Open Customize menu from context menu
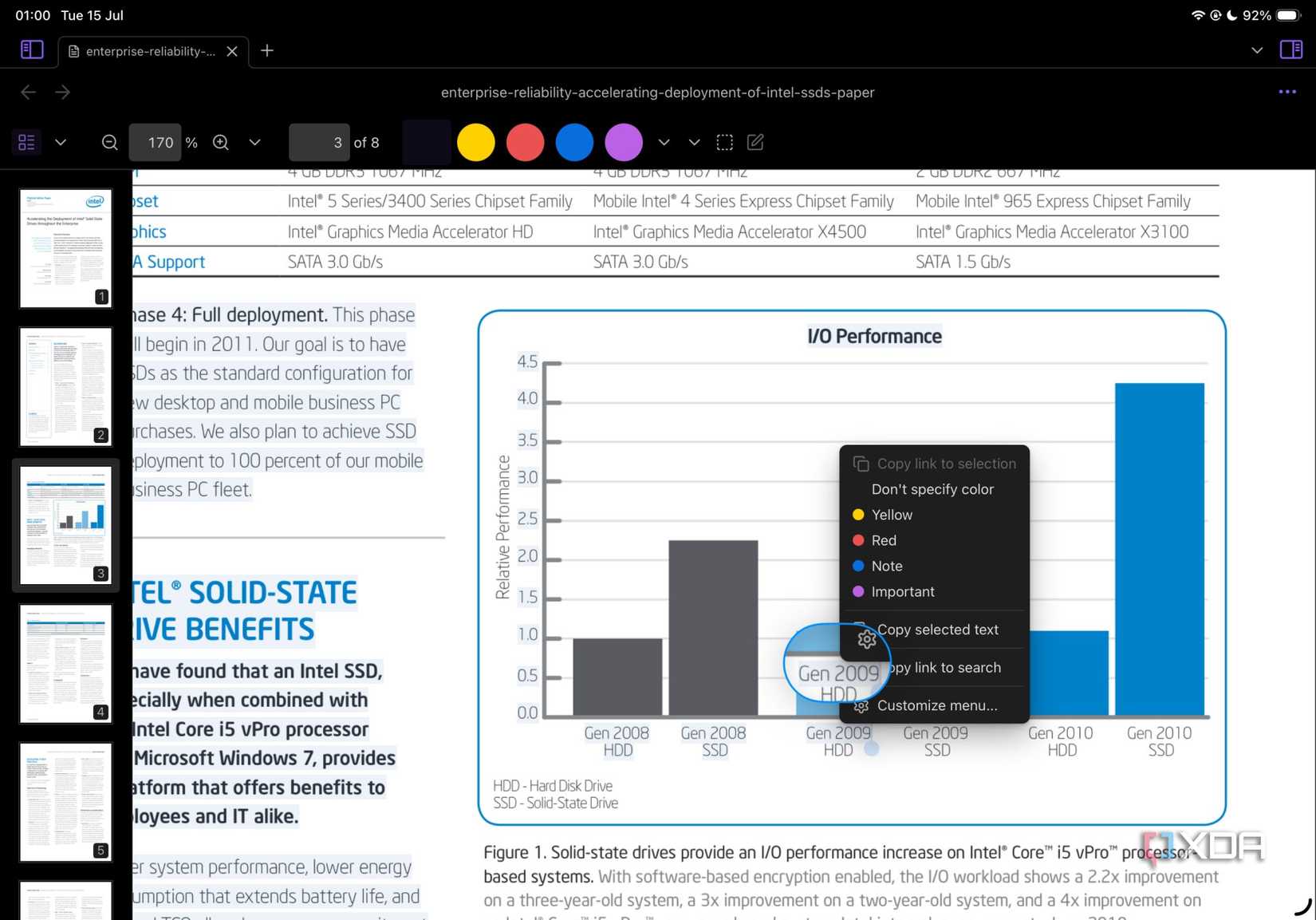Screen dimensions: 1316x920 click(x=936, y=705)
